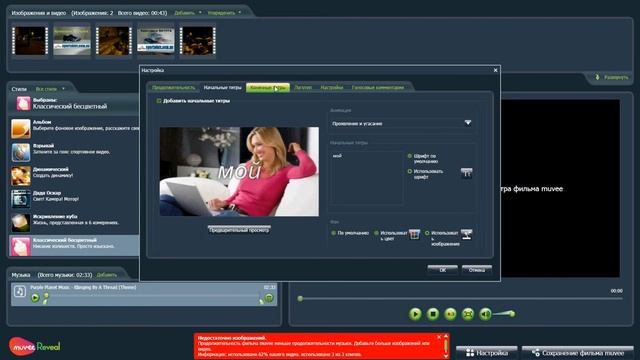
Task: Enable the Добавить начальные титры checkbox
Action: [x=159, y=101]
